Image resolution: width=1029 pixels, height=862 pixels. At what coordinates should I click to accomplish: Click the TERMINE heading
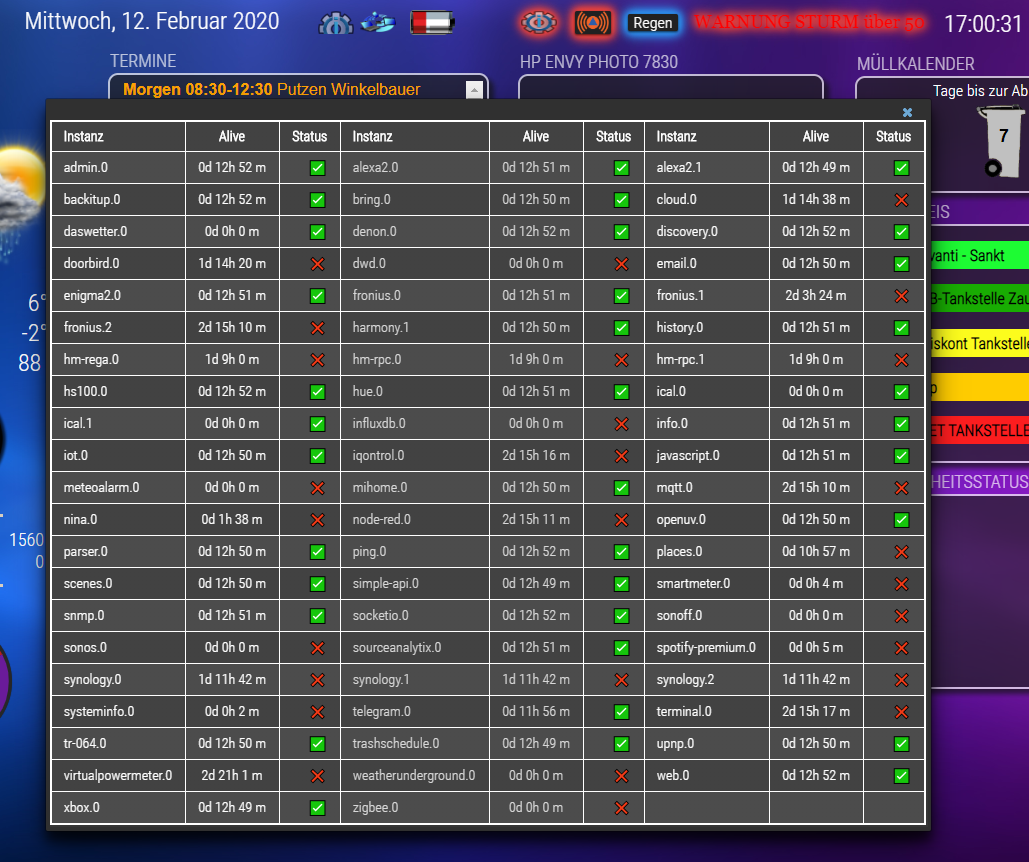pos(143,61)
